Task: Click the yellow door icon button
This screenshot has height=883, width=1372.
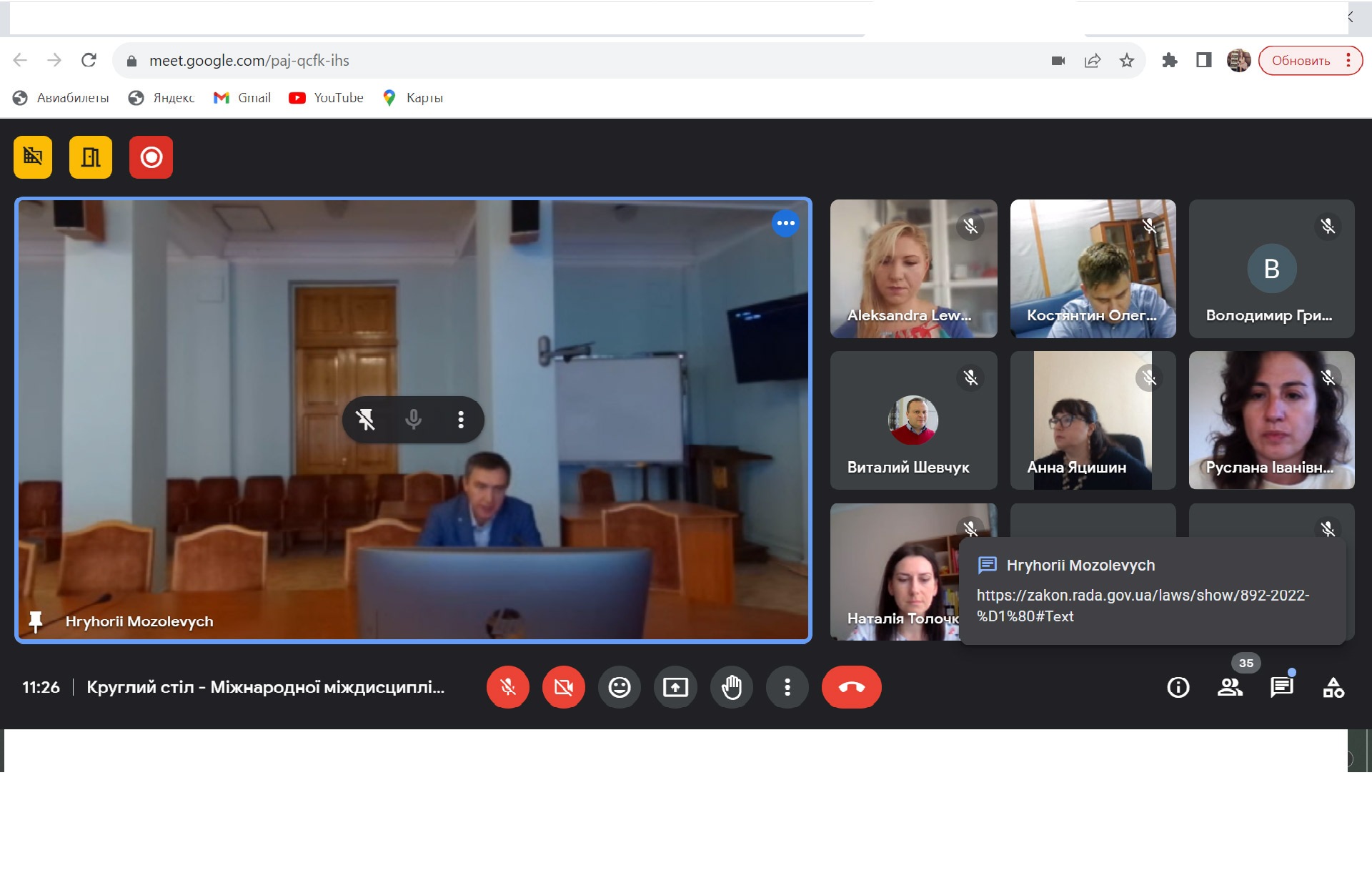Action: pyautogui.click(x=91, y=157)
